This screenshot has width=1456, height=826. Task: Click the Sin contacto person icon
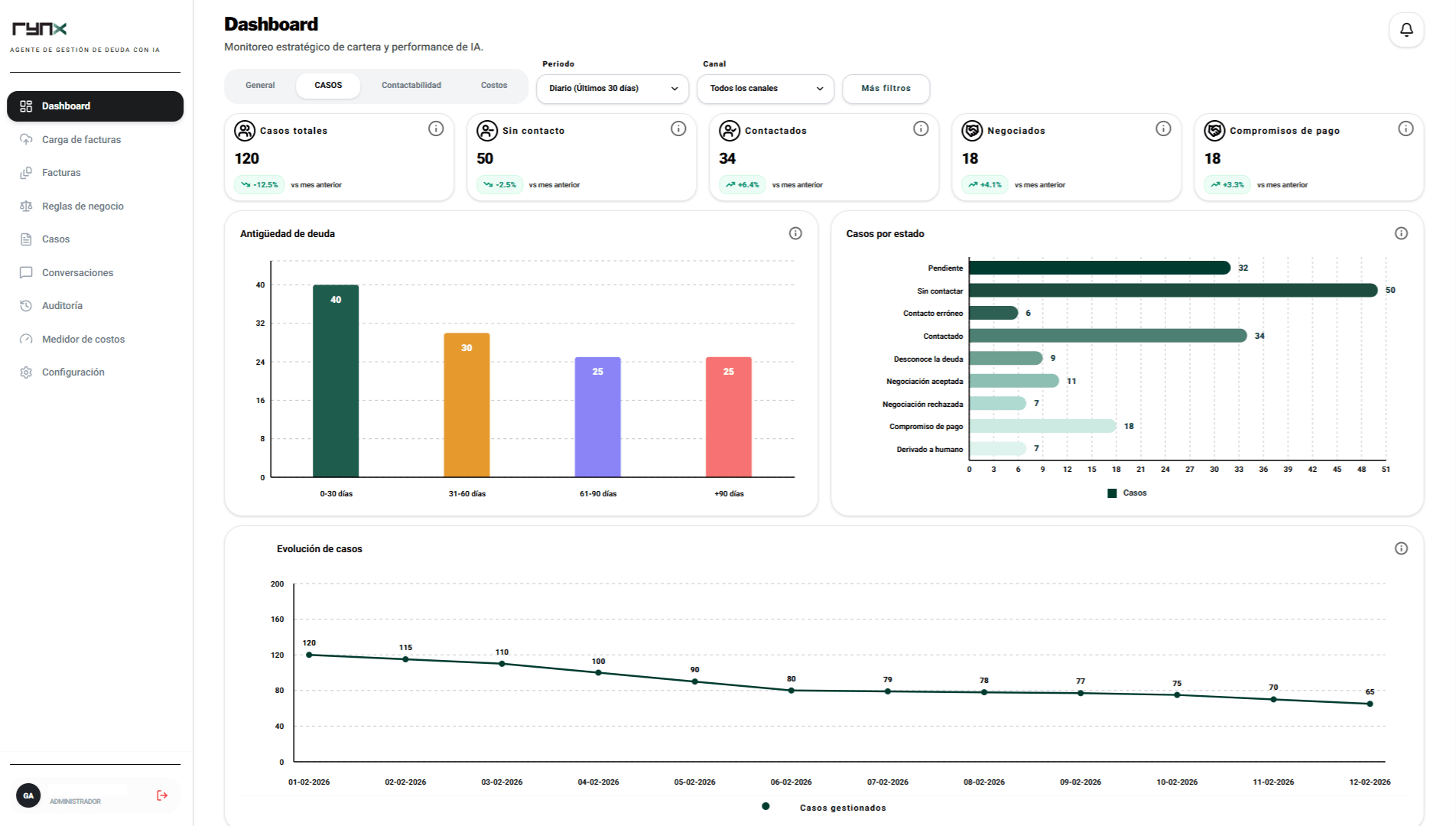coord(487,131)
